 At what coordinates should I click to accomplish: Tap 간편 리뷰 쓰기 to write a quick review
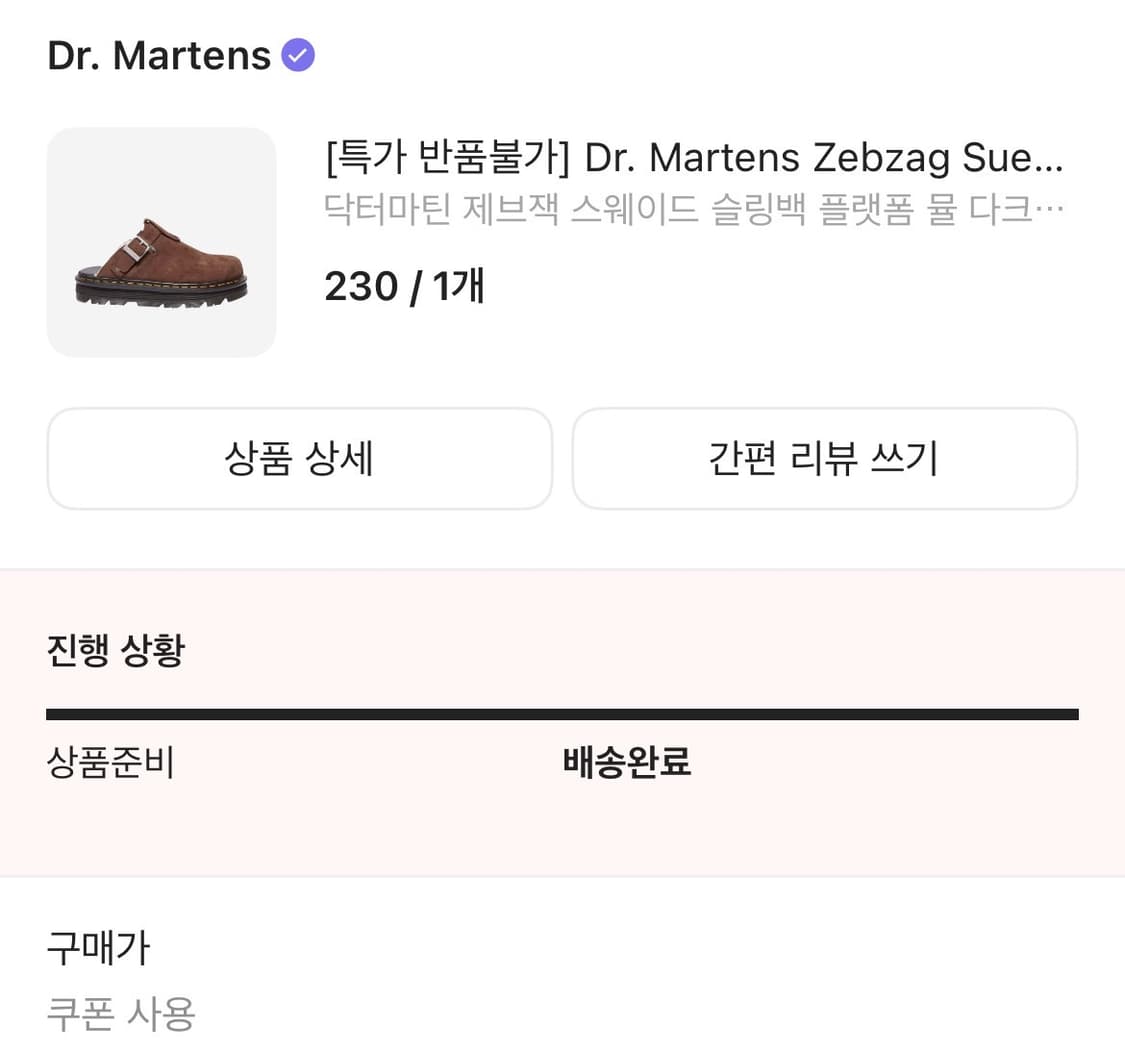coord(824,458)
